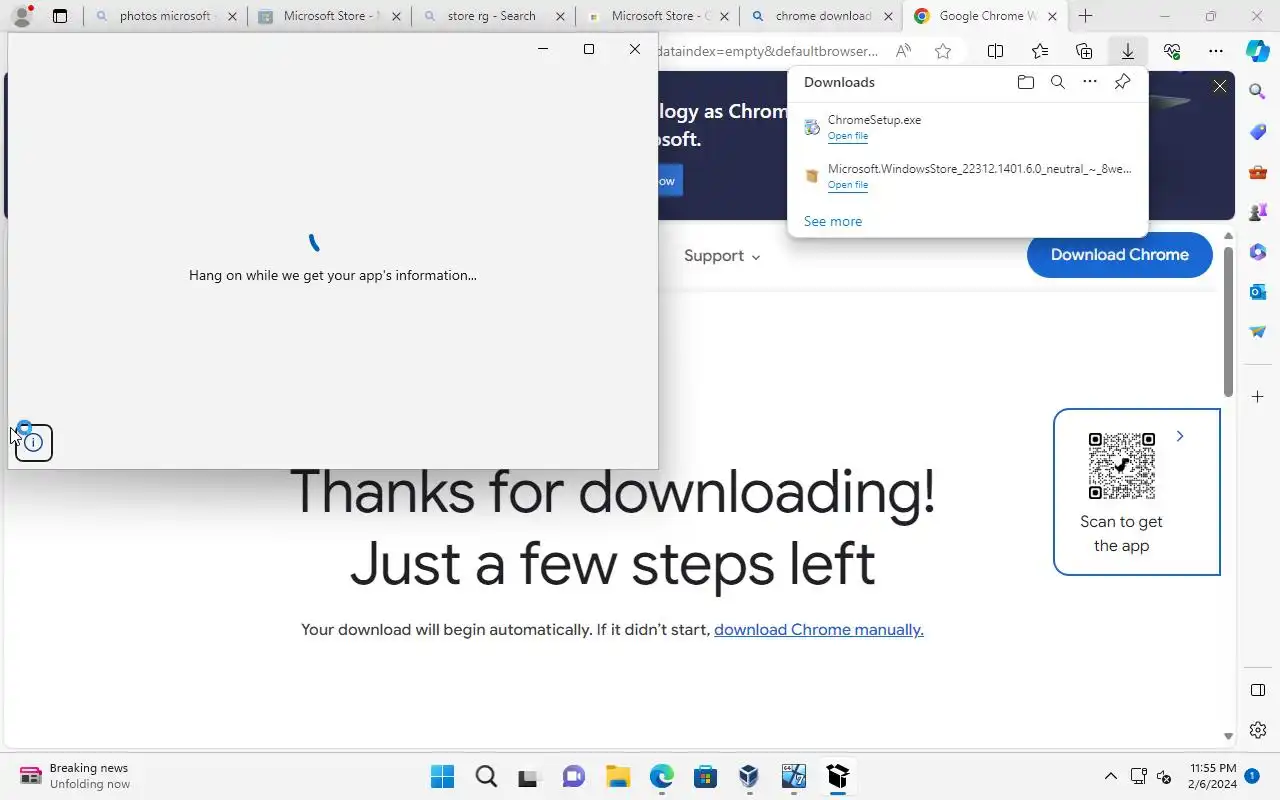Open Outlook in Edge sidebar
1280x800 pixels.
pyautogui.click(x=1258, y=292)
